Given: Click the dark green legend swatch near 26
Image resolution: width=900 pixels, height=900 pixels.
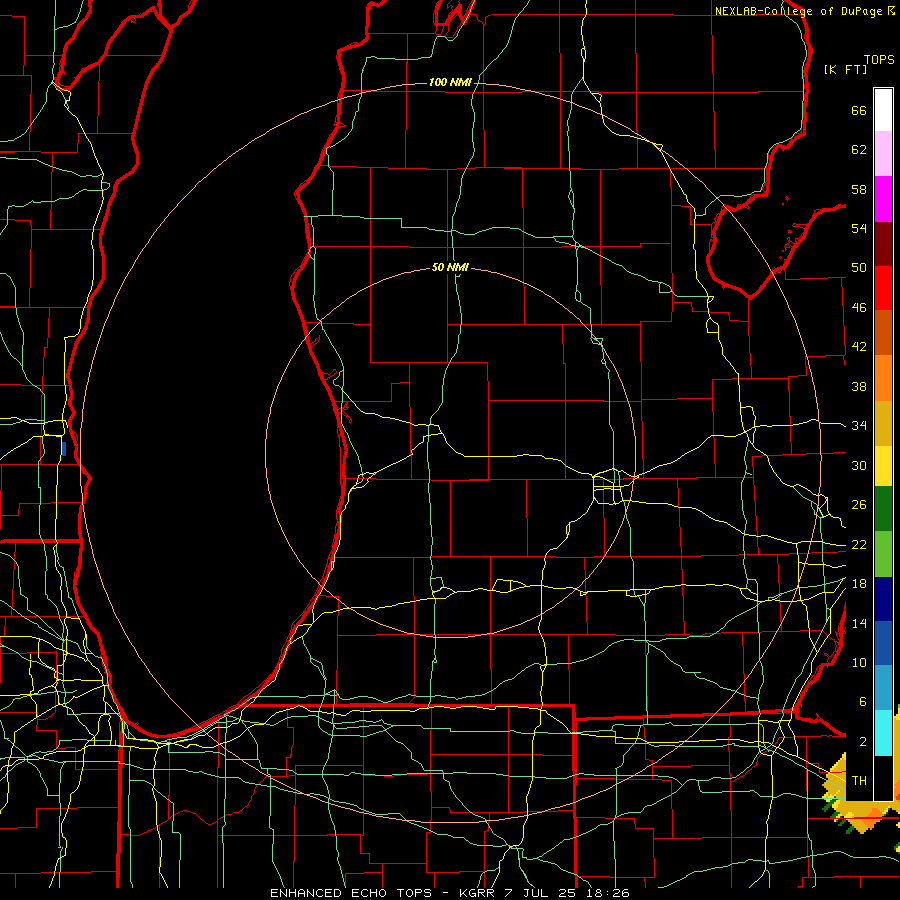Looking at the screenshot, I should point(883,509).
